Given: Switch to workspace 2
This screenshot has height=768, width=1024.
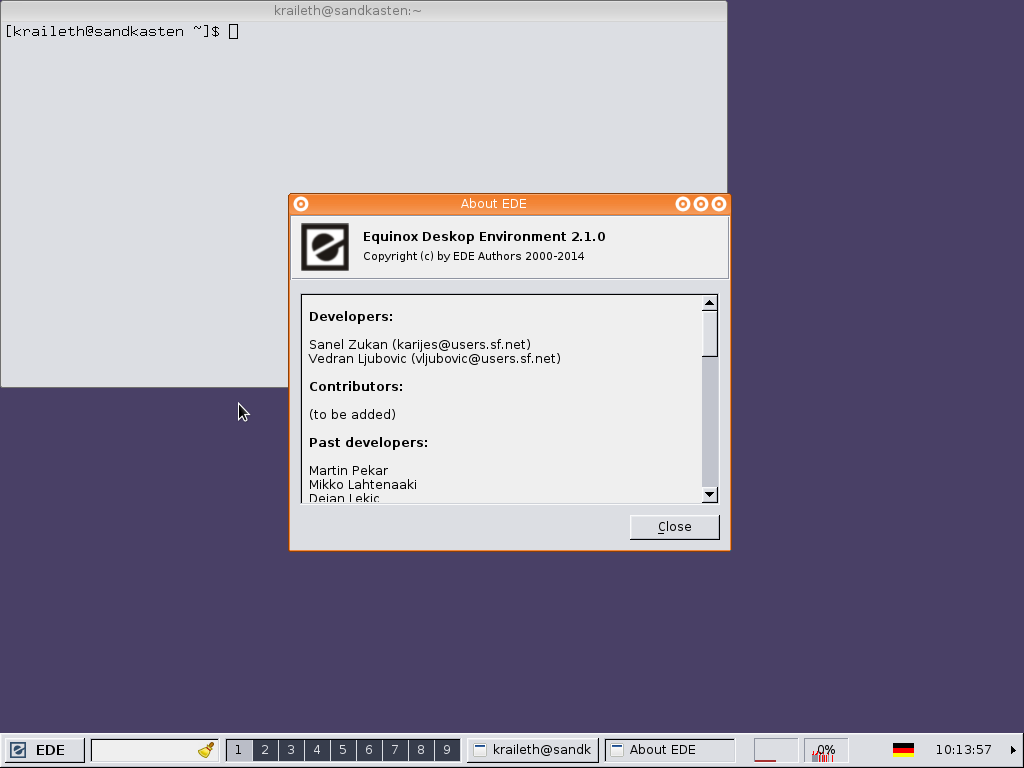Looking at the screenshot, I should click(265, 750).
